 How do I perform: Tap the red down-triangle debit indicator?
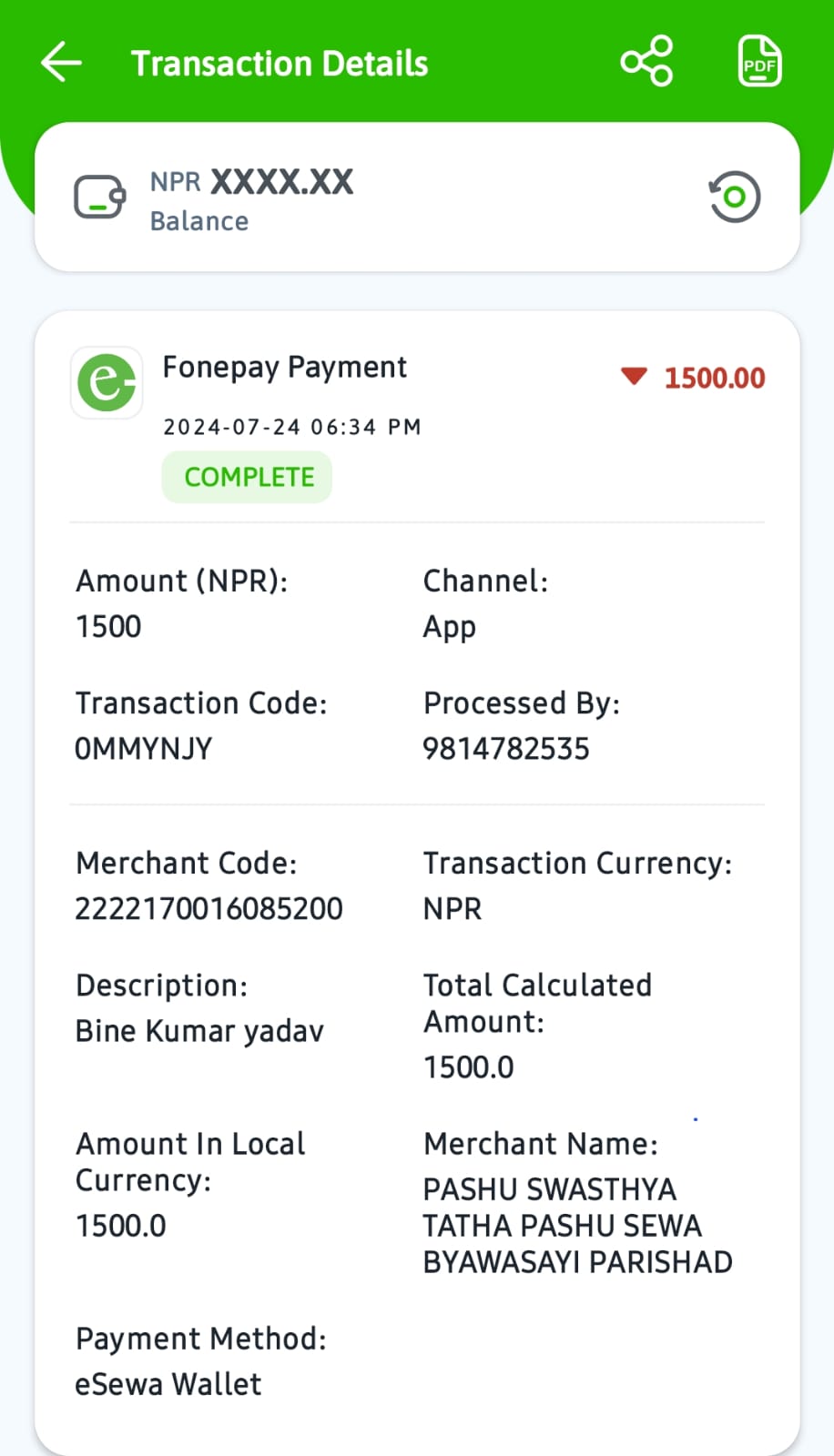(x=634, y=376)
